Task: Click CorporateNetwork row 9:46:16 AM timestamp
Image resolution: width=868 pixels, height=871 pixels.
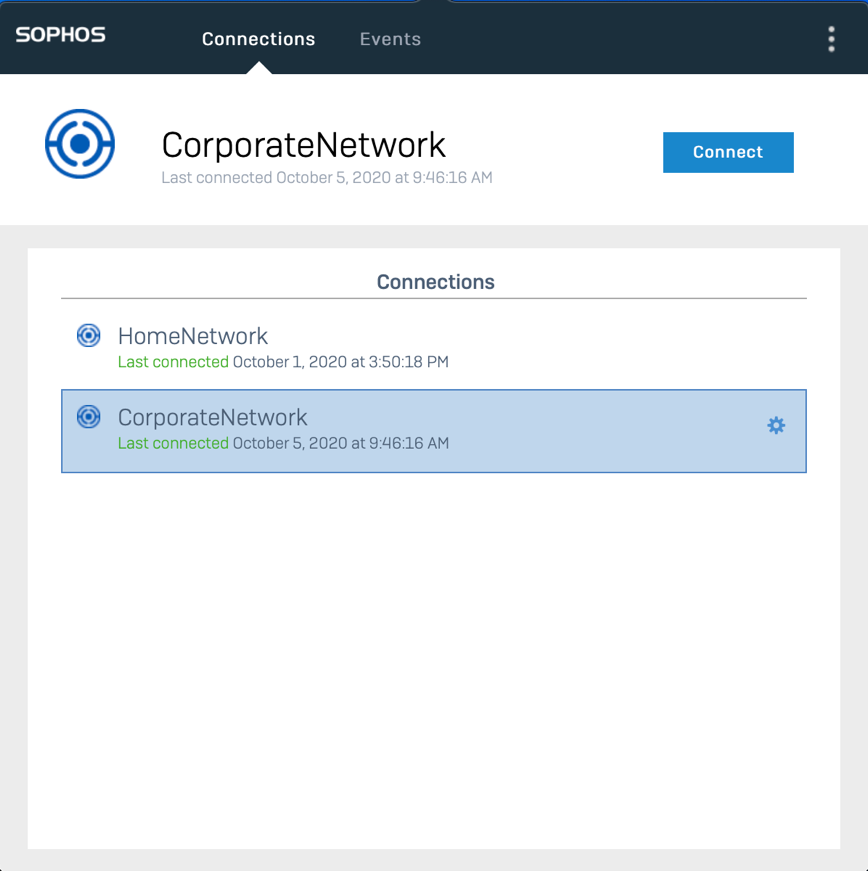Action: [340, 443]
